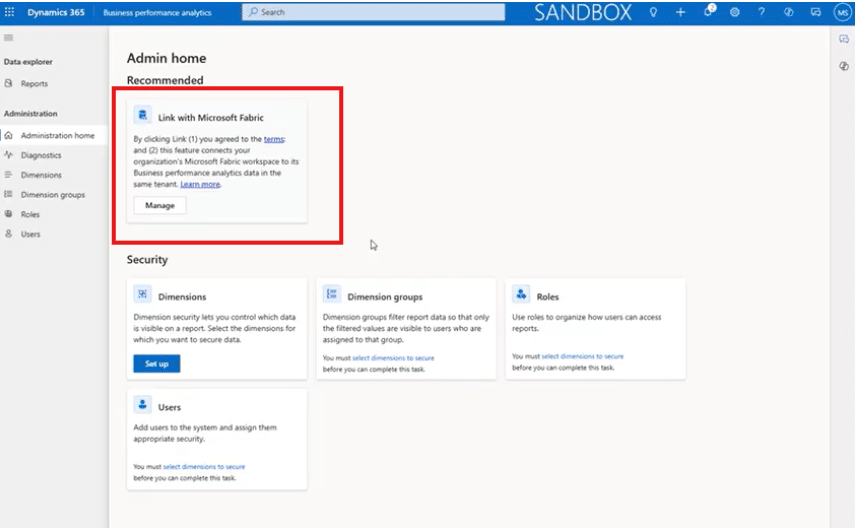Select Users in the left navigation
This screenshot has width=856, height=529.
tap(31, 234)
